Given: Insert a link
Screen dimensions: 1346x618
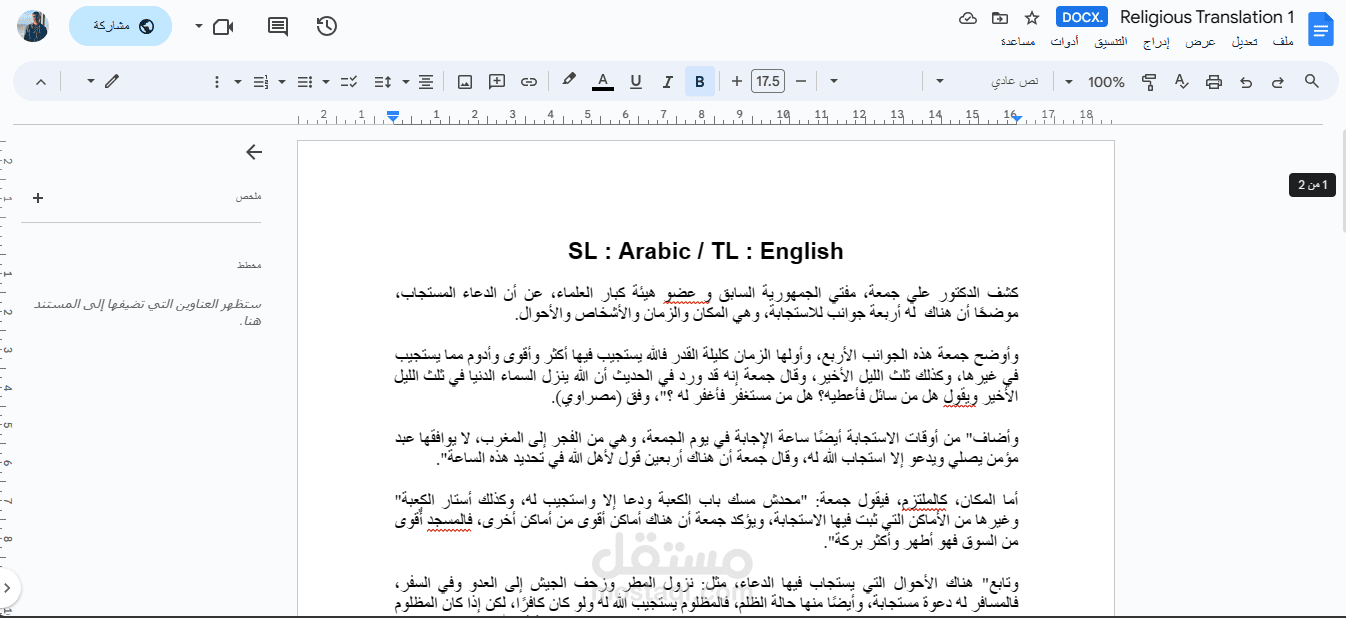Looking at the screenshot, I should tap(529, 81).
